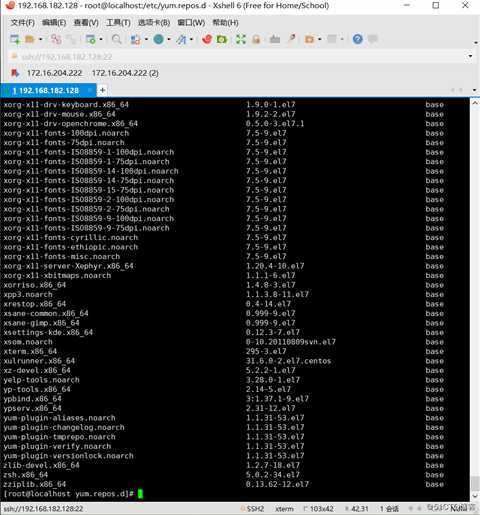The image size is (480, 515).
Task: Click the blue globe encoding icon
Action: click(158, 39)
